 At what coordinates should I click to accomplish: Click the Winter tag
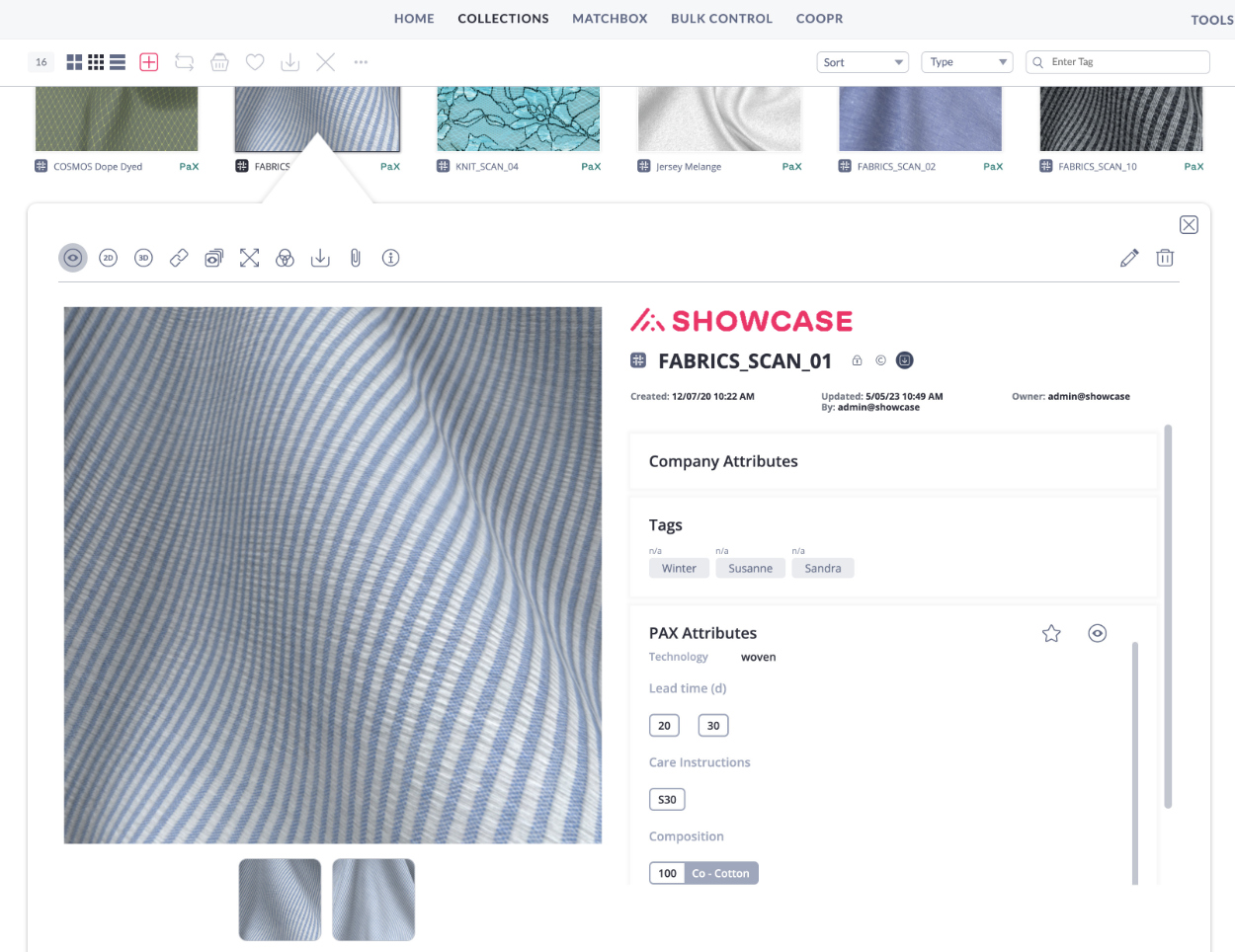679,568
